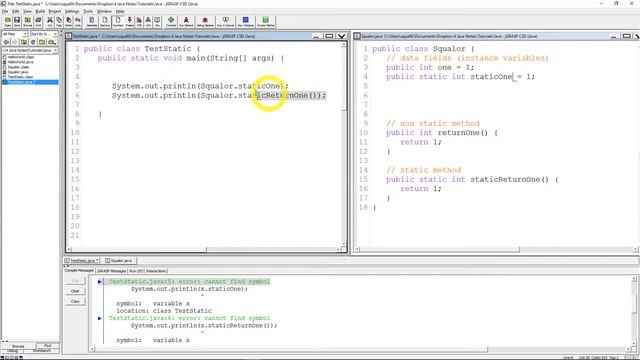Click the Cut scissors icon
640x360 pixels.
(50, 22)
